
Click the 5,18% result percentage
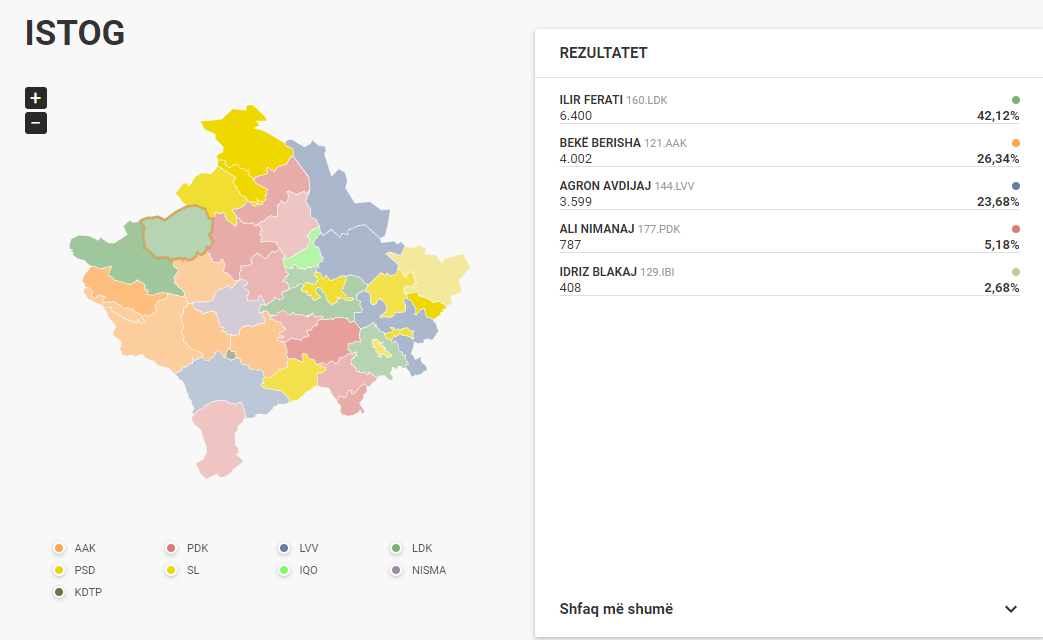coord(1002,245)
